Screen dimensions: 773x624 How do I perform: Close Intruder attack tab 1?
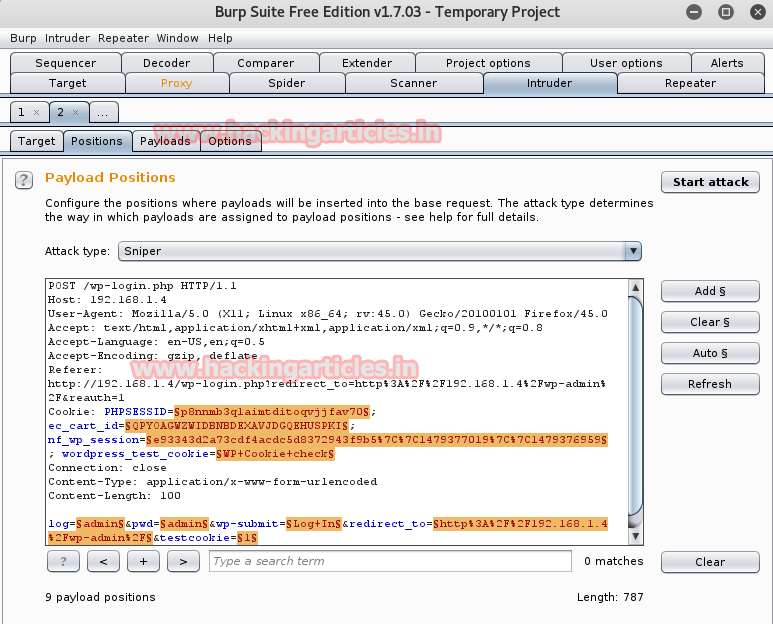36,112
